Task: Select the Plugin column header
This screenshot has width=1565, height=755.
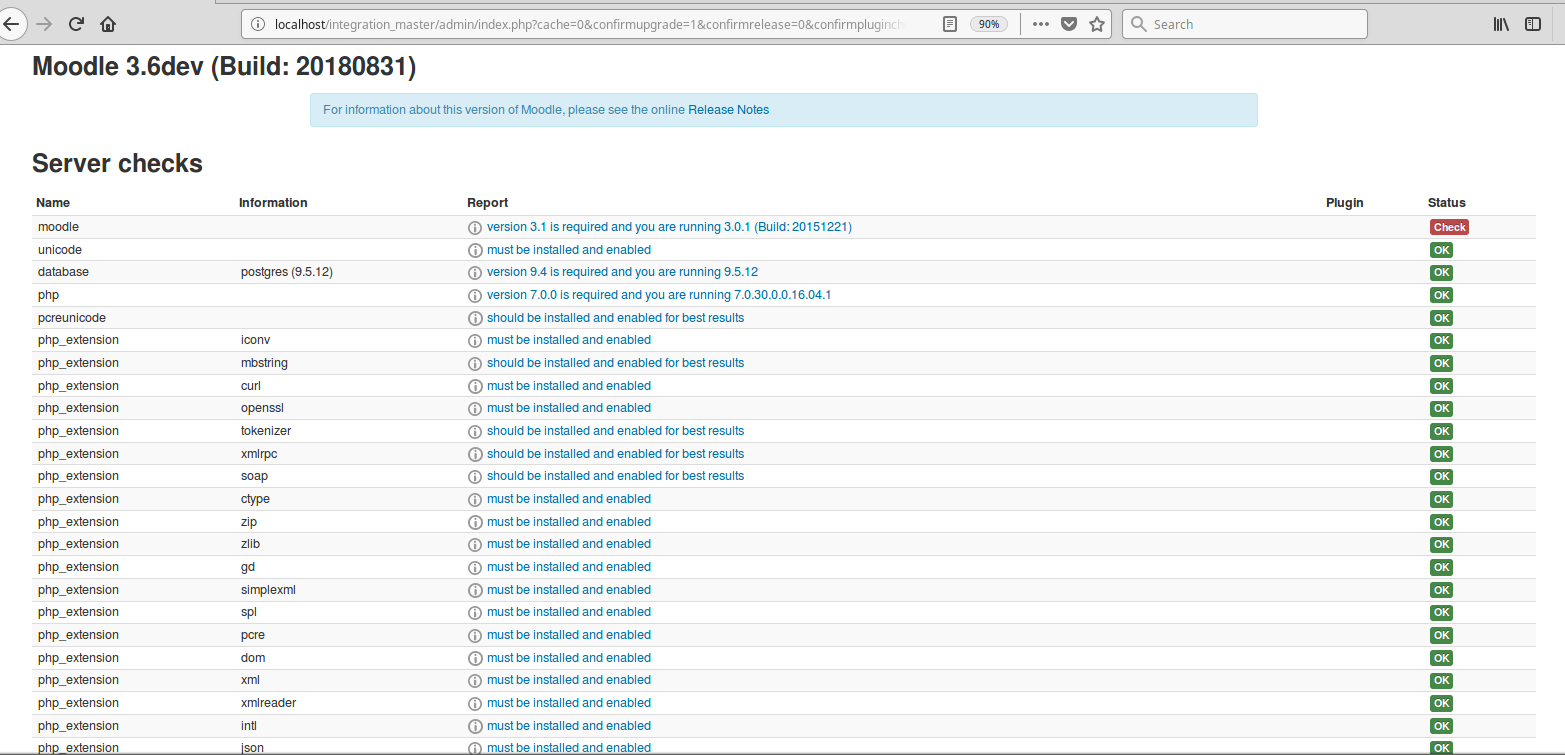Action: [1345, 203]
